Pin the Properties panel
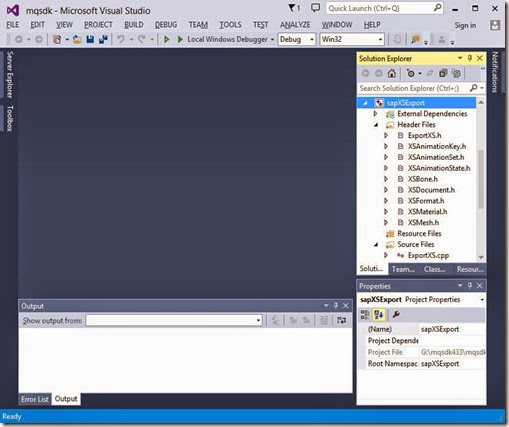 (x=470, y=286)
